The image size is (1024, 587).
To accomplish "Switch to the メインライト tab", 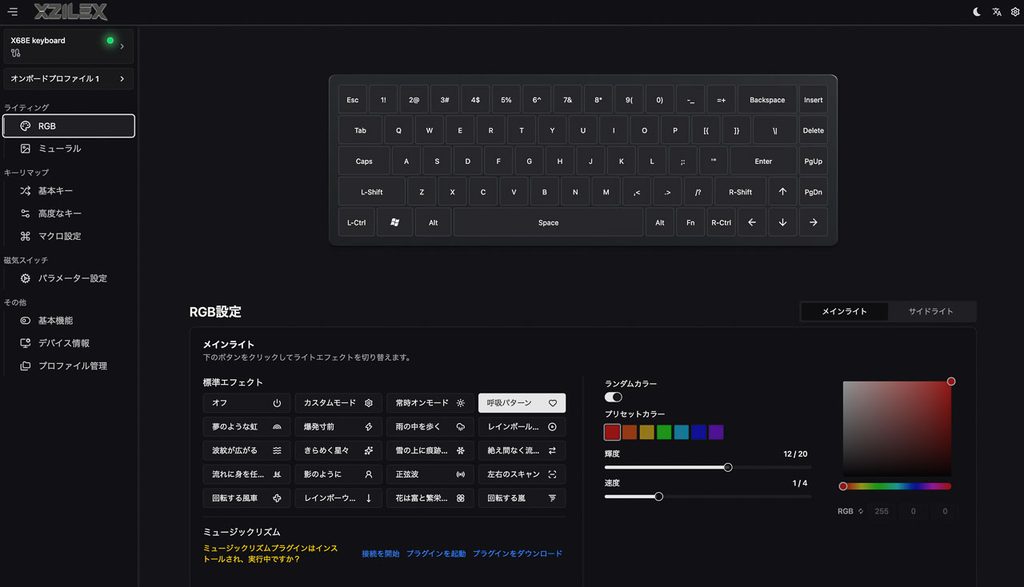I will coord(844,311).
